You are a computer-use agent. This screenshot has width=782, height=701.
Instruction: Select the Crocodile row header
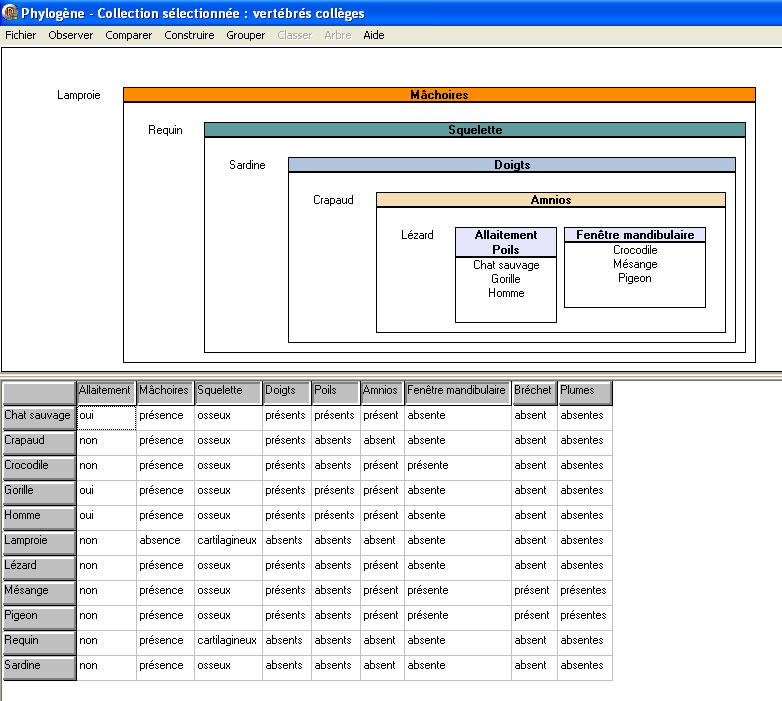click(38, 466)
